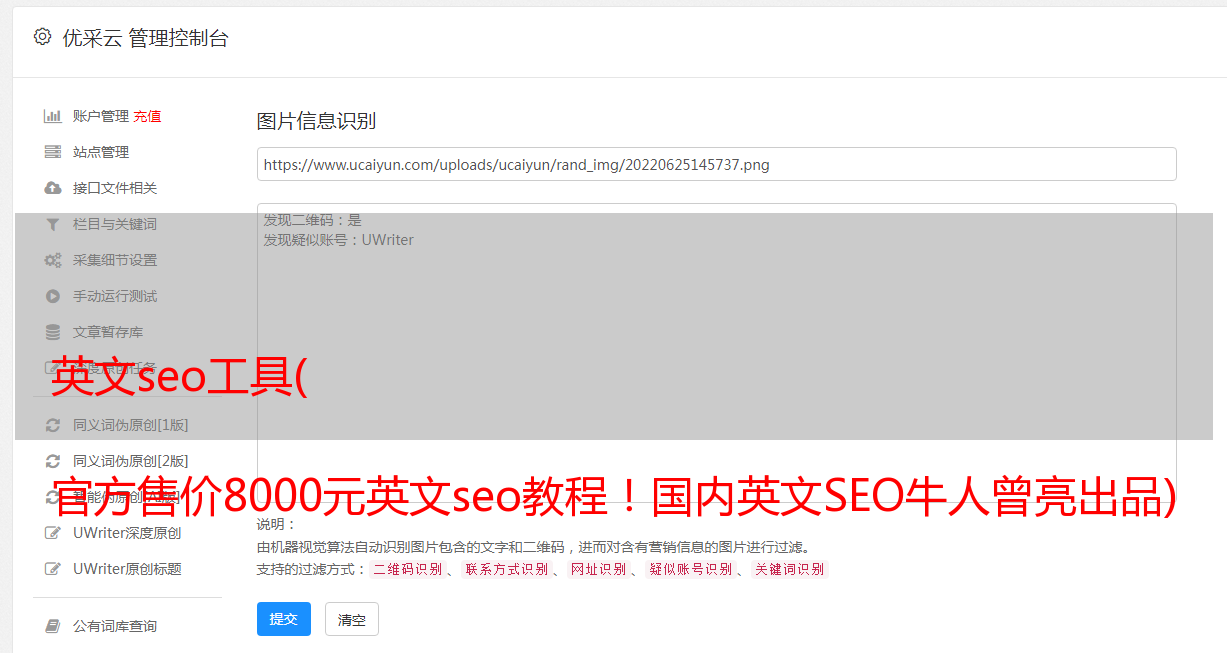Open the red 充值 link

(x=147, y=116)
